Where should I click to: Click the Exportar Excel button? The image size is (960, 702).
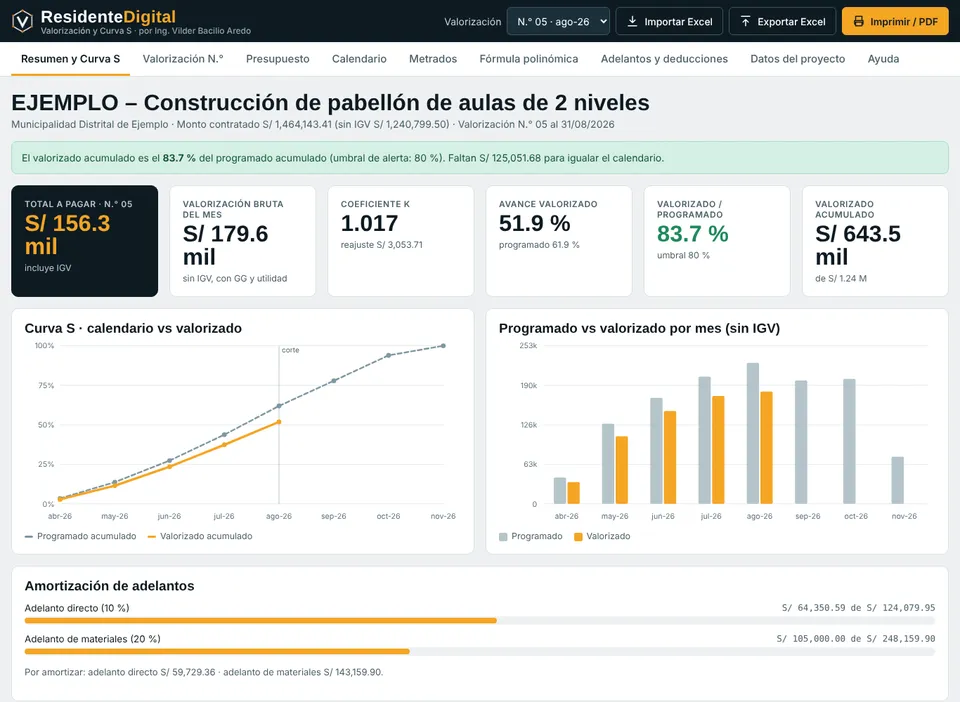(782, 21)
